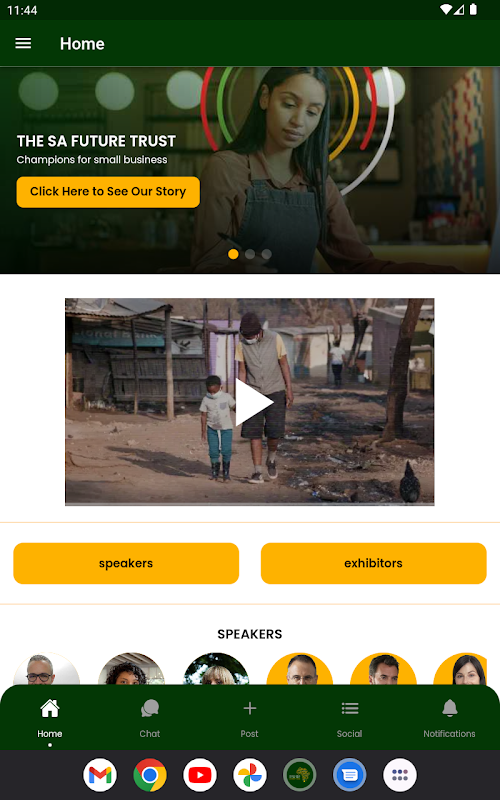Select the second carousel dot indicator
The height and width of the screenshot is (800, 500).
click(x=250, y=254)
